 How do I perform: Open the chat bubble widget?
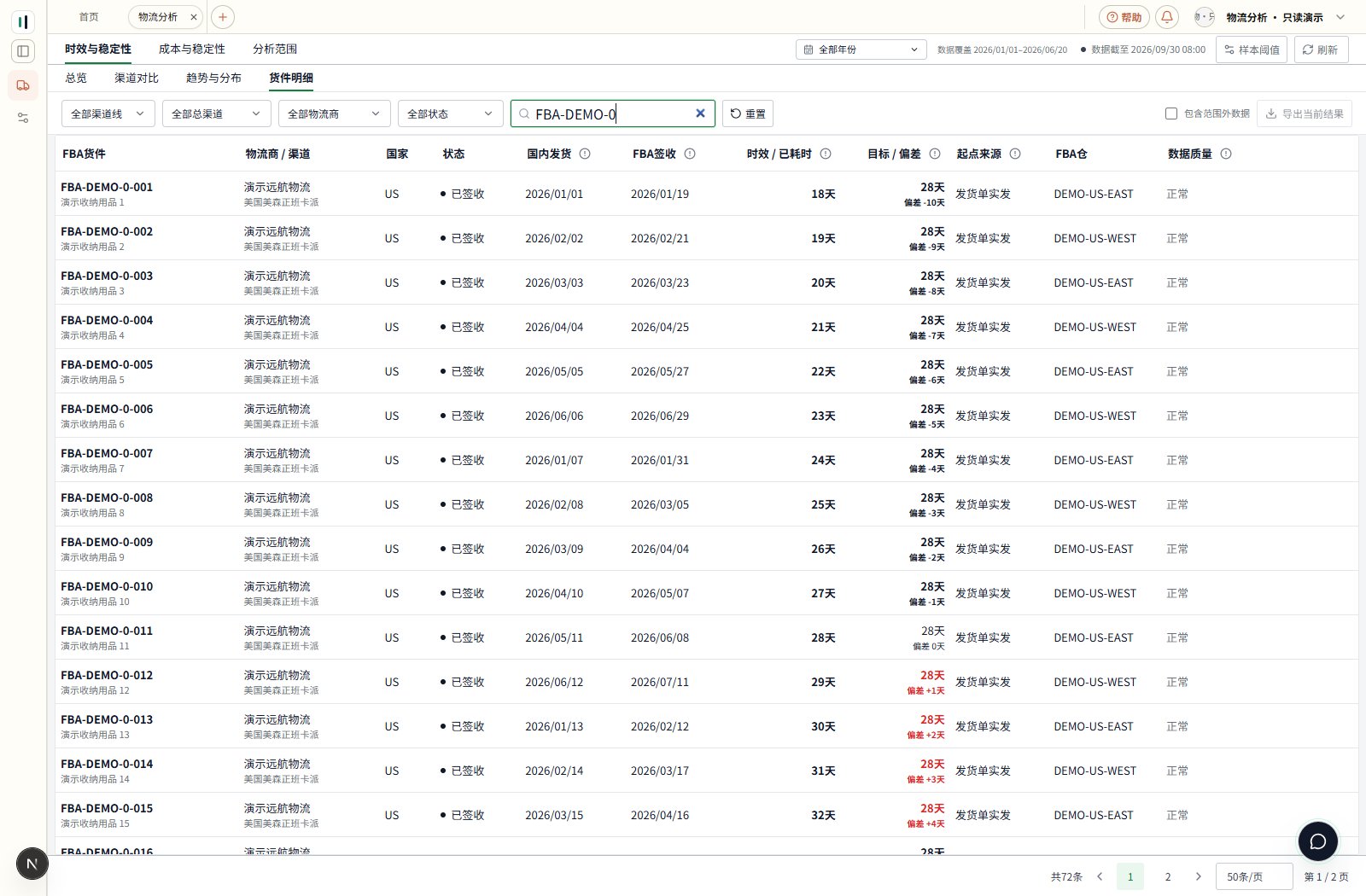1318,841
